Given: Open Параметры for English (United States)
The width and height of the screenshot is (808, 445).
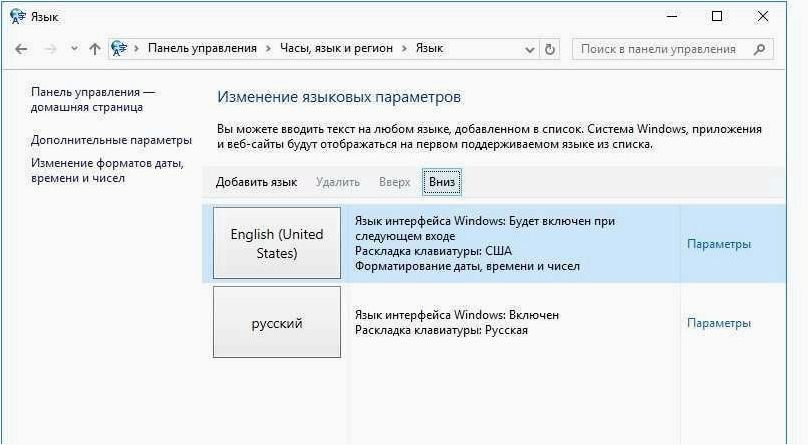Looking at the screenshot, I should pyautogui.click(x=719, y=244).
